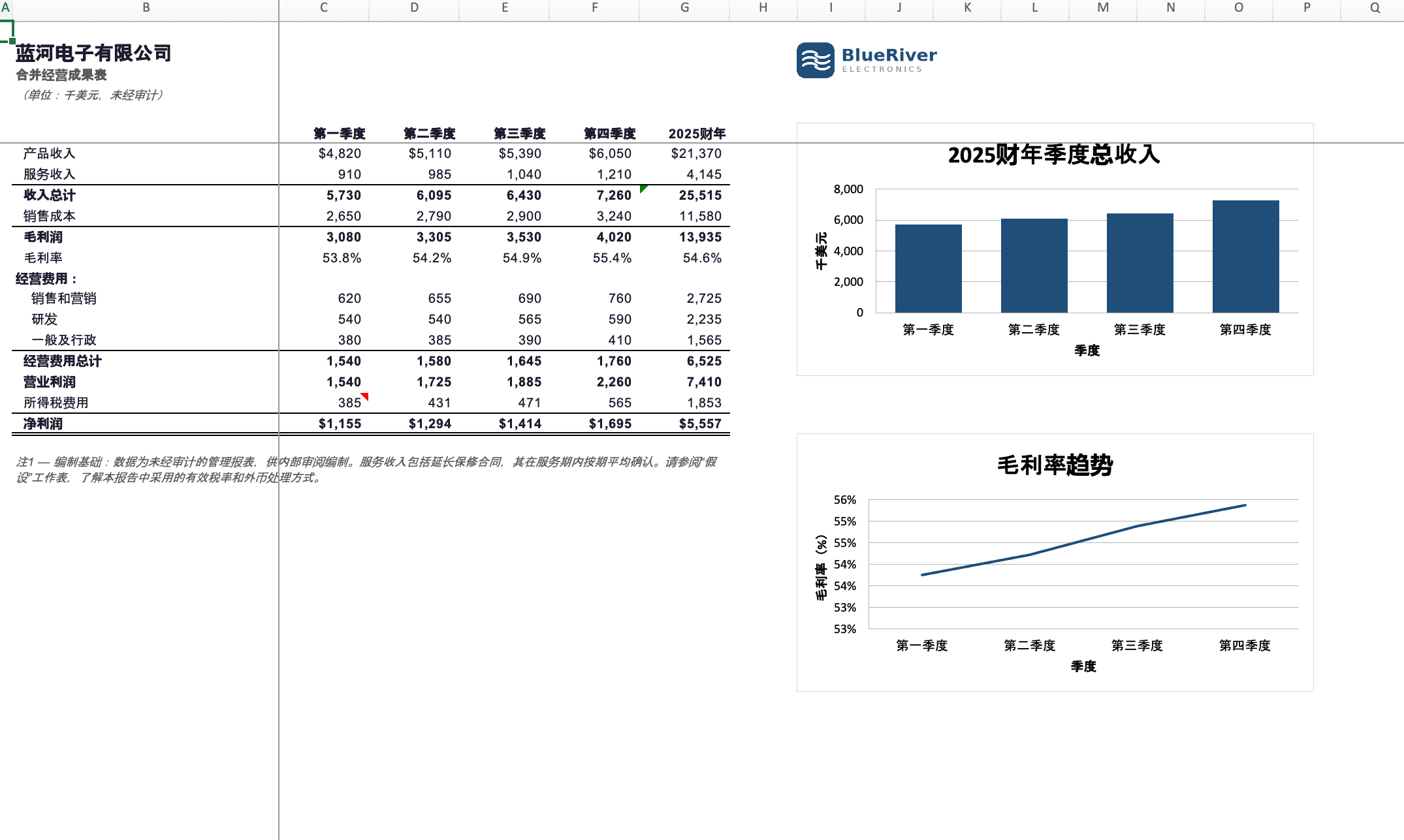Click the 销售成本 row label
Image resolution: width=1404 pixels, height=840 pixels.
[49, 216]
